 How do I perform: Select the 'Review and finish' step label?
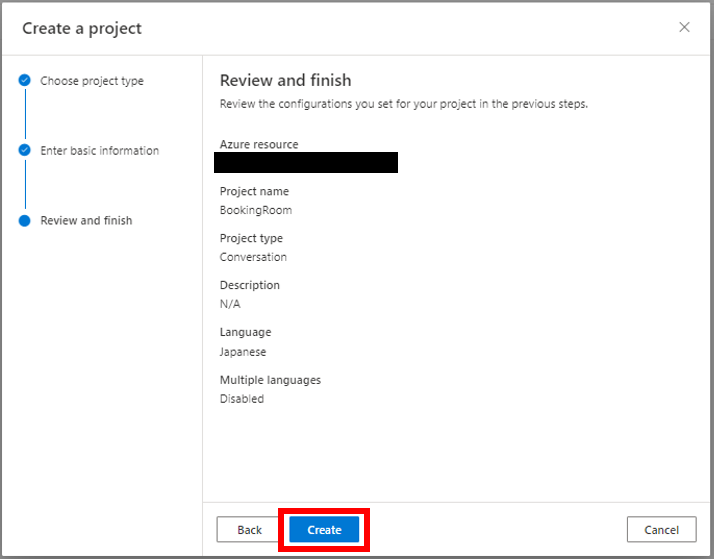pos(87,221)
